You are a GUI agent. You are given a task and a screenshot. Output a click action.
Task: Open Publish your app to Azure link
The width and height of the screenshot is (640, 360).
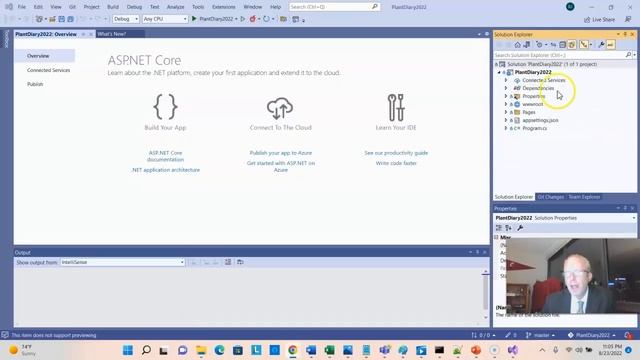pos(281,153)
